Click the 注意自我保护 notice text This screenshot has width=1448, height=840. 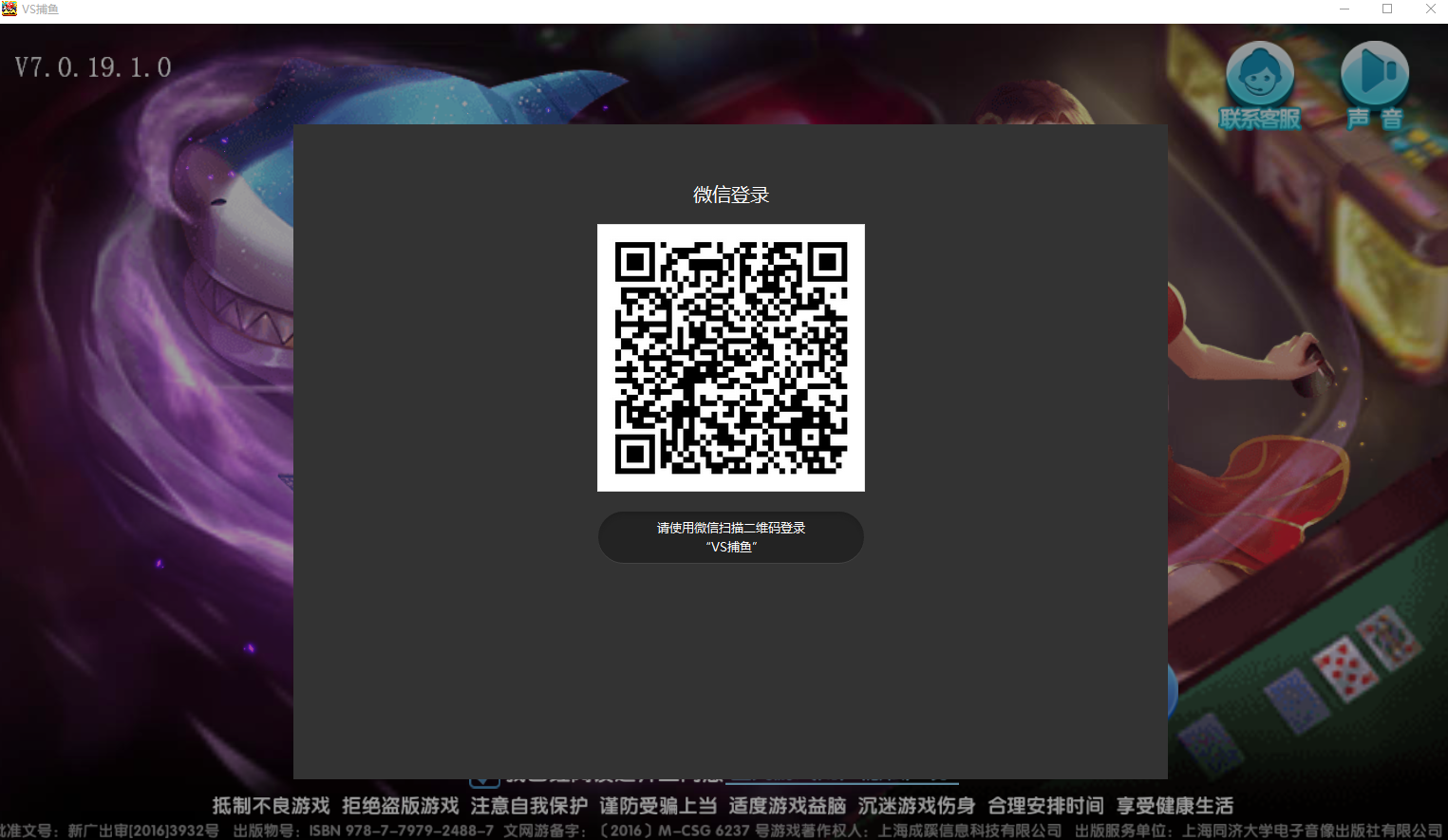click(529, 806)
